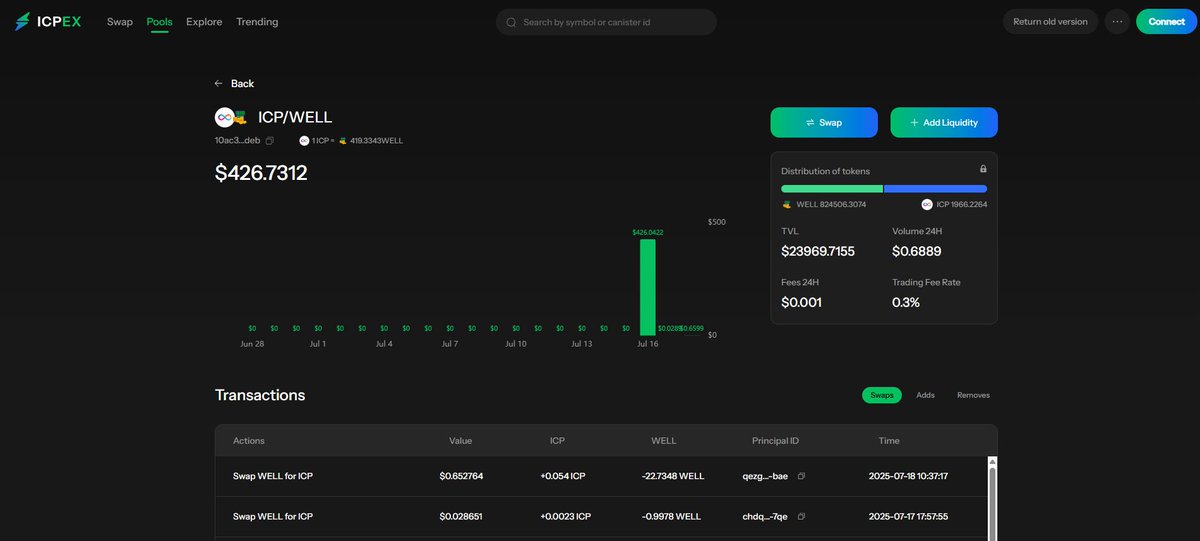The image size is (1200, 541).
Task: Go to the Explore tab
Action: coord(204,22)
